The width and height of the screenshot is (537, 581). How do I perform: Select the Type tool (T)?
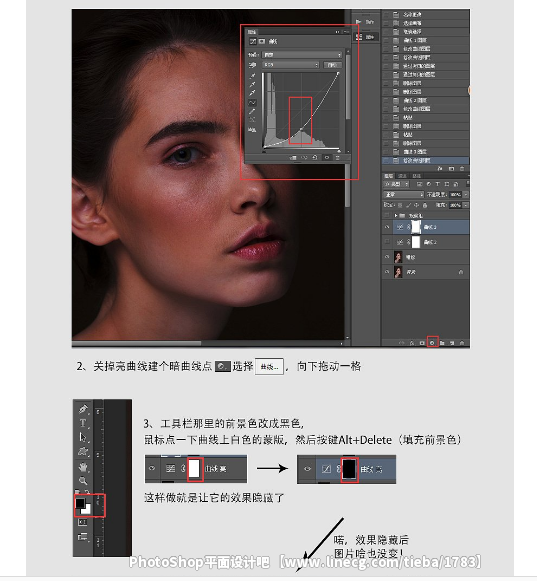pos(83,423)
